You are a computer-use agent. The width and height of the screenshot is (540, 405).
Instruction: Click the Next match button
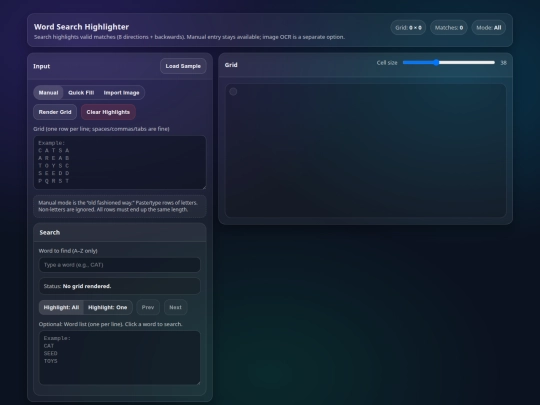coord(175,307)
